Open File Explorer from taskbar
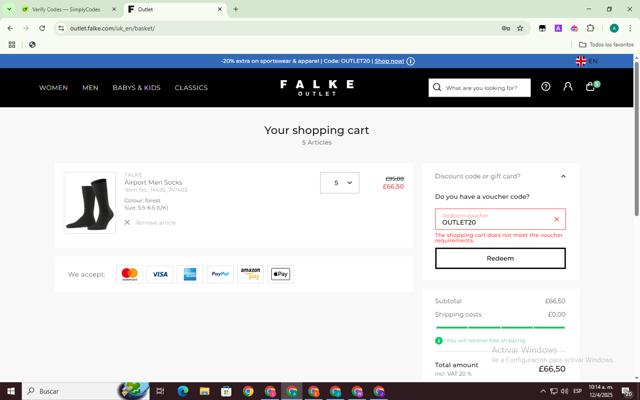The image size is (640, 400). coord(204,391)
